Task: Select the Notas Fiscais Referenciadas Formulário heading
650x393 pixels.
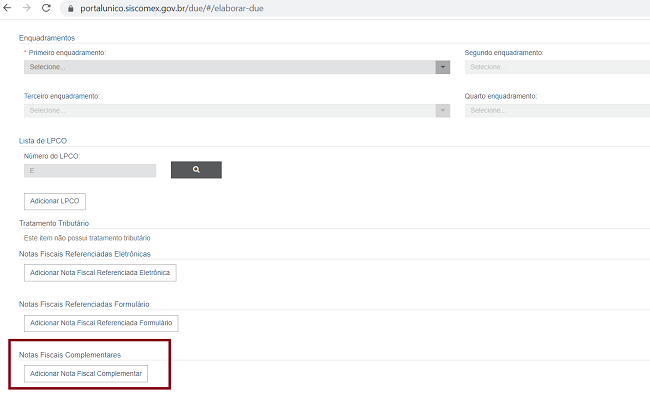Action: 84,304
